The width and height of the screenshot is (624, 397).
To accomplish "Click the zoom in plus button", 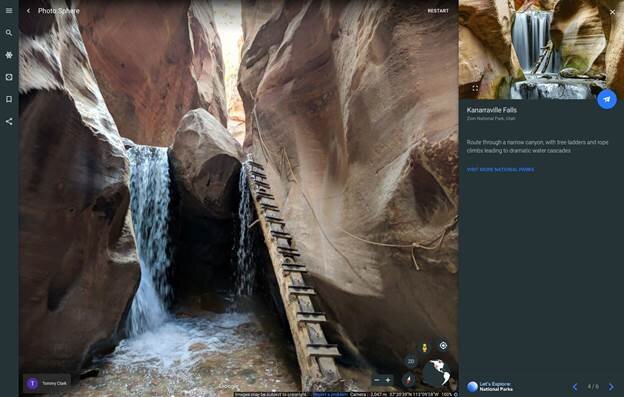I will (388, 380).
